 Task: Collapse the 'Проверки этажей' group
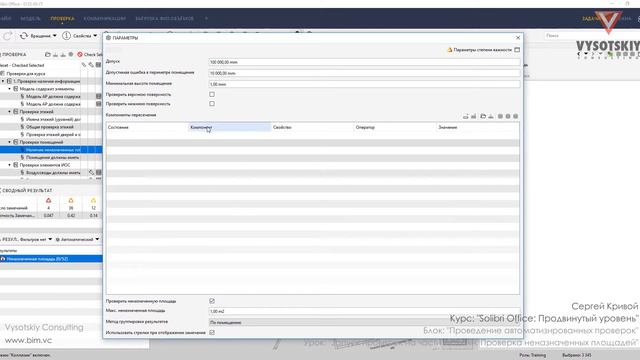[x=10, y=111]
